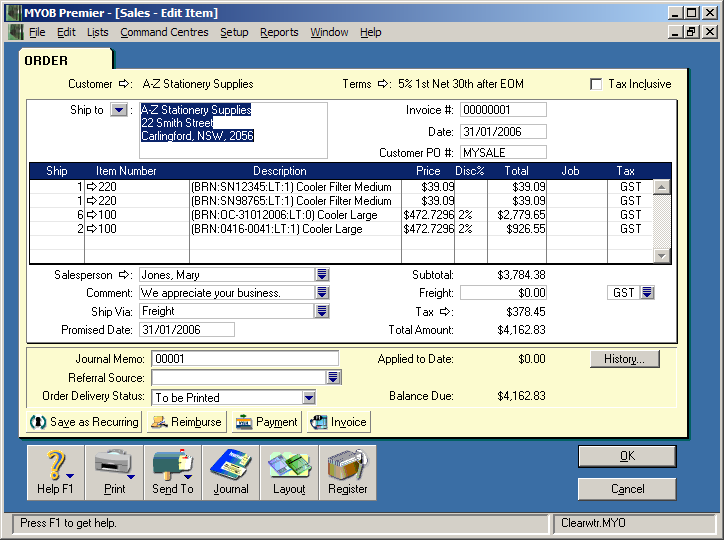Click Clearwtr.MYO in status bar
The width and height of the screenshot is (724, 540).
(593, 523)
